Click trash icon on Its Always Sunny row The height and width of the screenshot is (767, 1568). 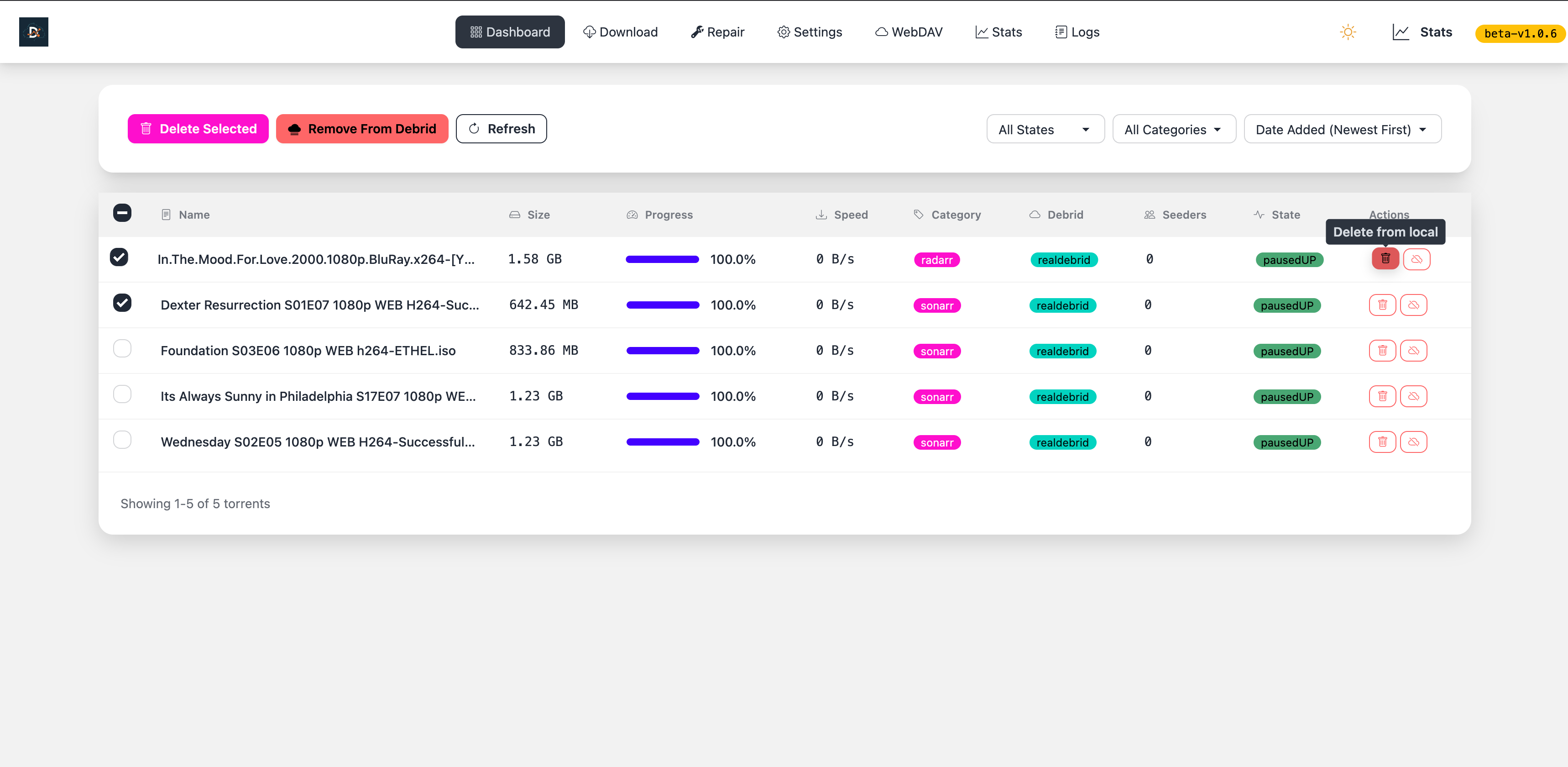point(1382,396)
